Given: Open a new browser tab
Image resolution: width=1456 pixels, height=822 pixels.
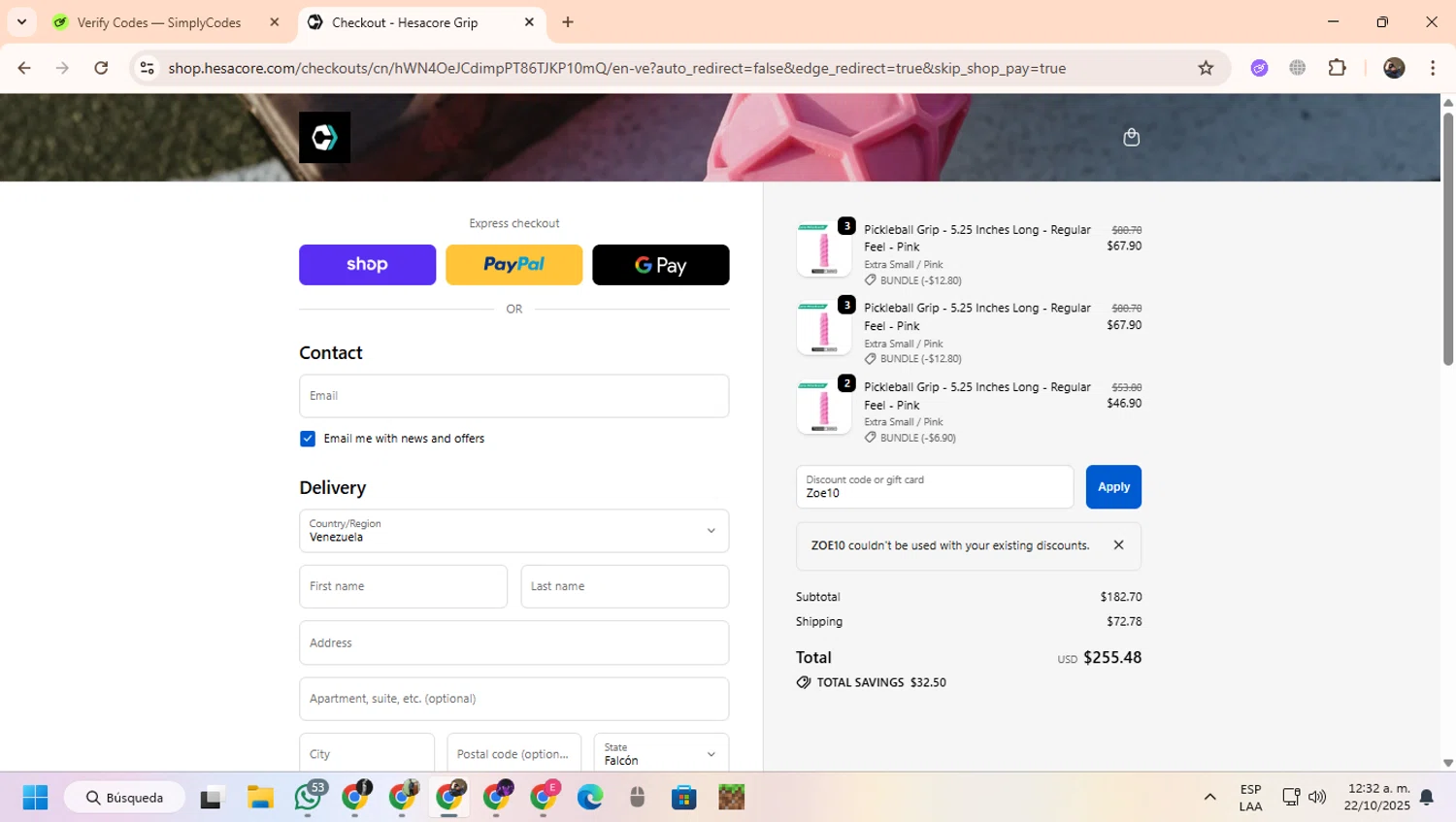Looking at the screenshot, I should coord(568,22).
